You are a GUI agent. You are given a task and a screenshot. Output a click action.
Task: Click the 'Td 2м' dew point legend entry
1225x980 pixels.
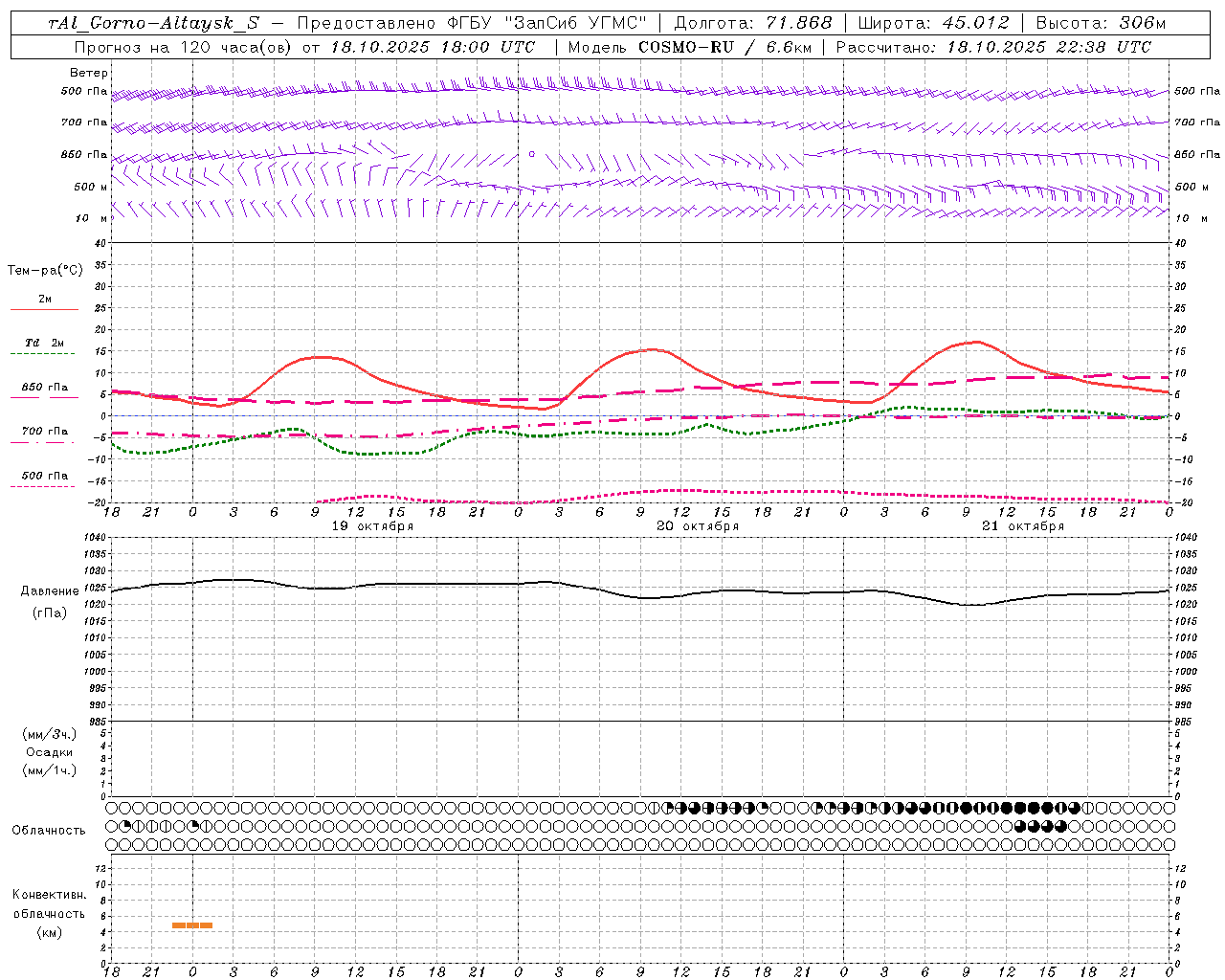pos(45,343)
